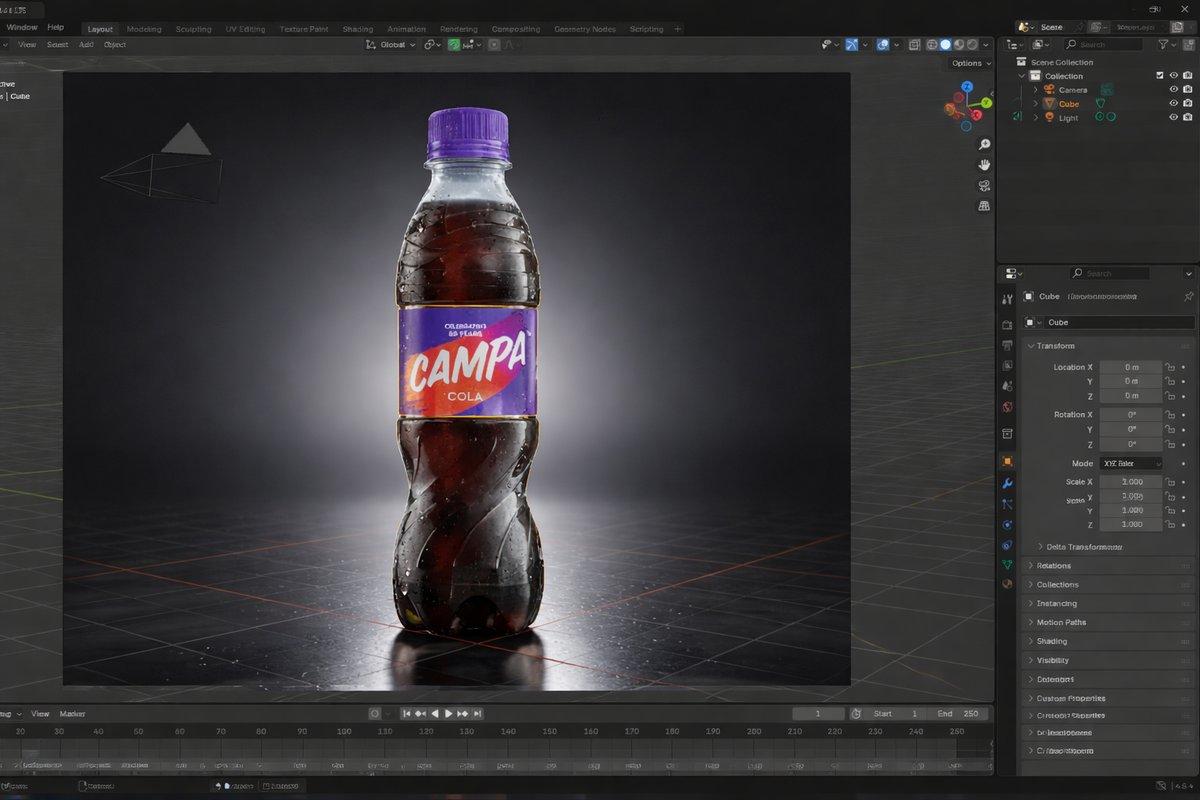Viewport: 1200px width, 800px height.
Task: Toggle viewport overlays
Action: 883,44
